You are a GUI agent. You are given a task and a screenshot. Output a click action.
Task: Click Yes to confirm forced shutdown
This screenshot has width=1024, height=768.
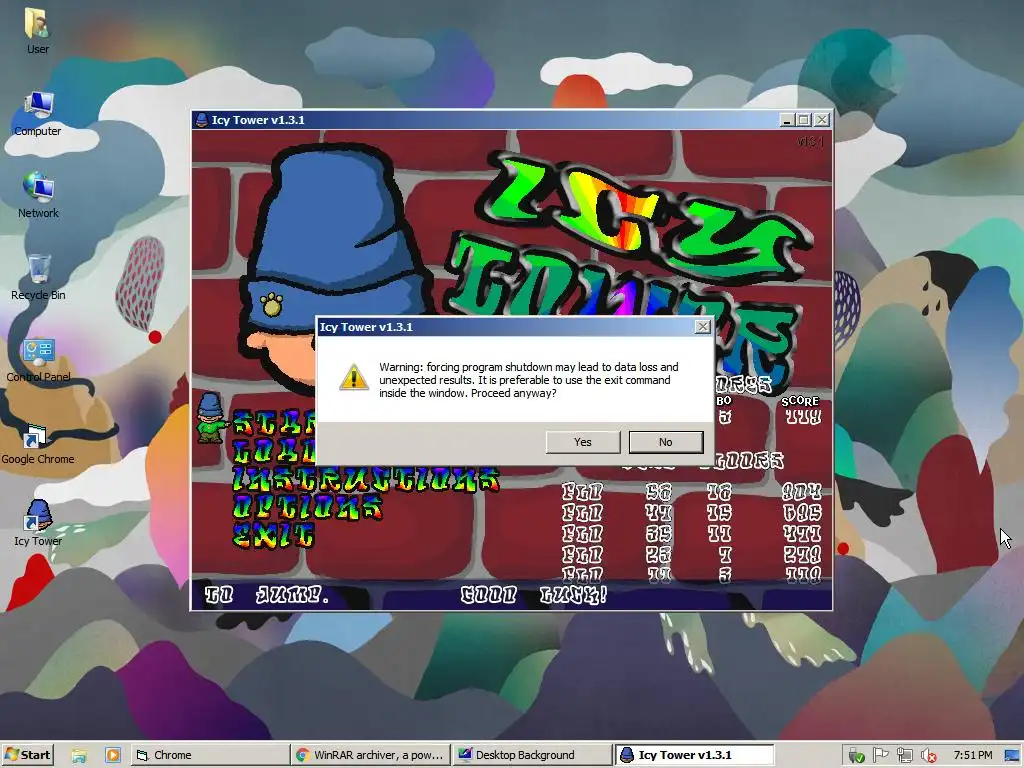(583, 442)
